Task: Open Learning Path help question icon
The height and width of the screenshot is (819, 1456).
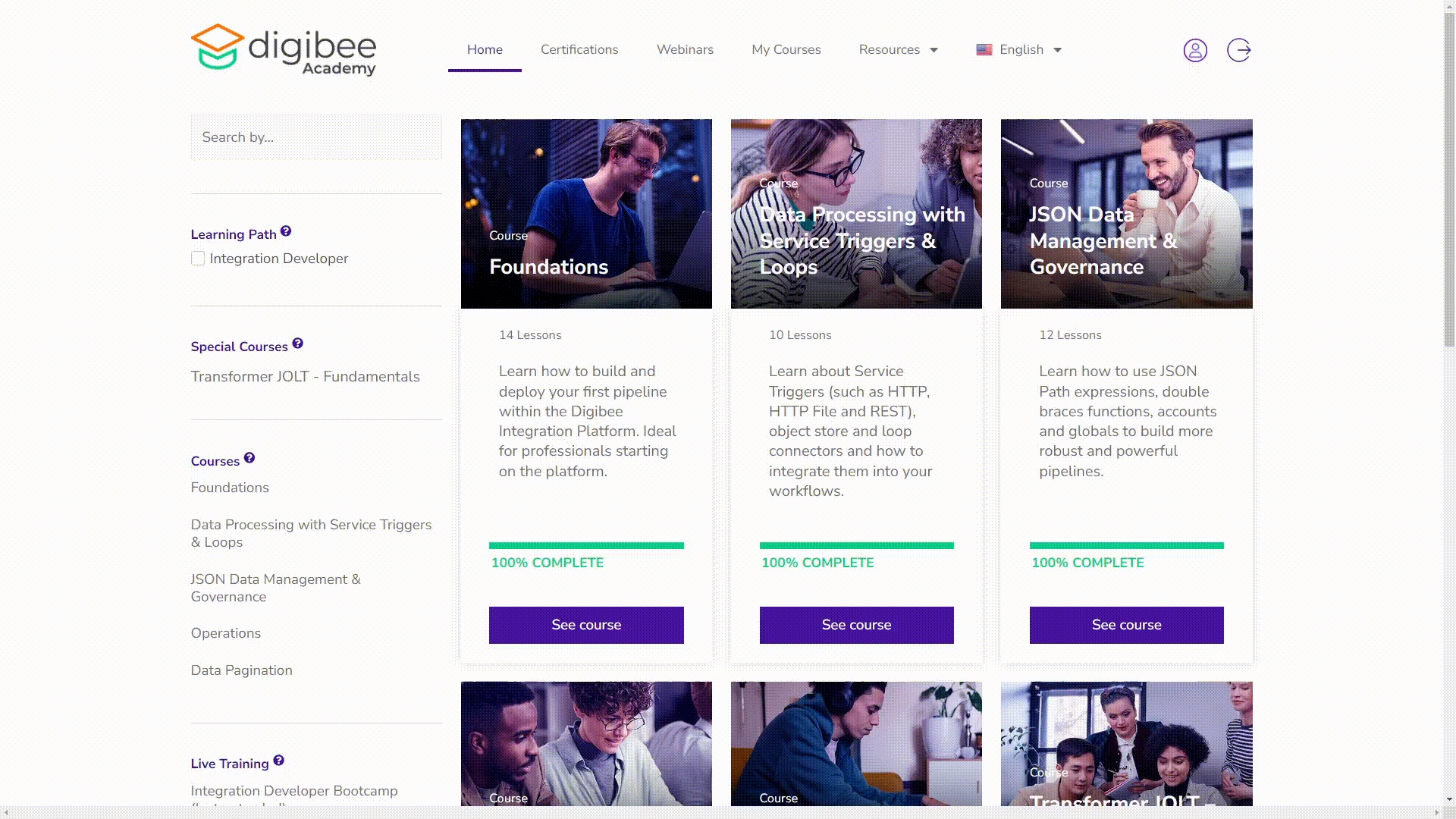Action: pyautogui.click(x=286, y=231)
